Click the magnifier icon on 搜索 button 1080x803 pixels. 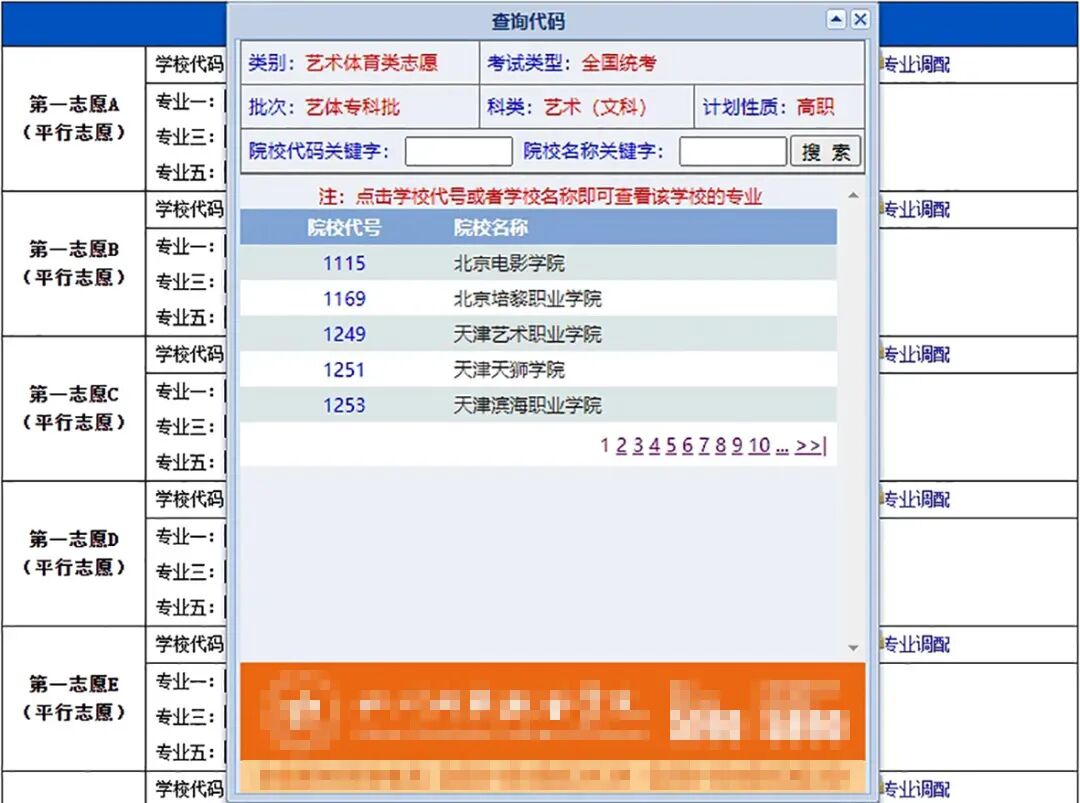click(x=810, y=151)
